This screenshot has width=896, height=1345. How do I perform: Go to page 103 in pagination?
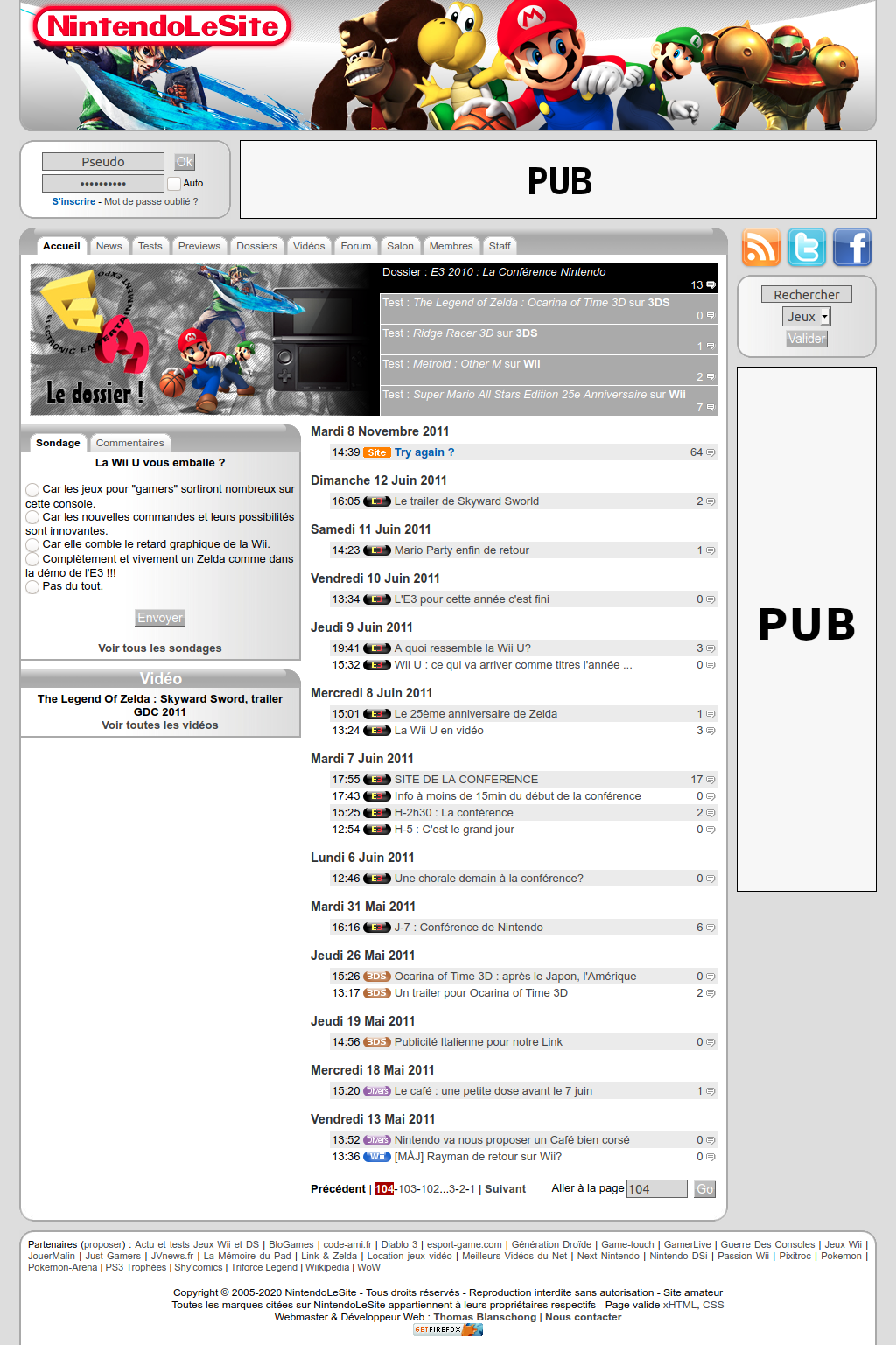pyautogui.click(x=408, y=1189)
